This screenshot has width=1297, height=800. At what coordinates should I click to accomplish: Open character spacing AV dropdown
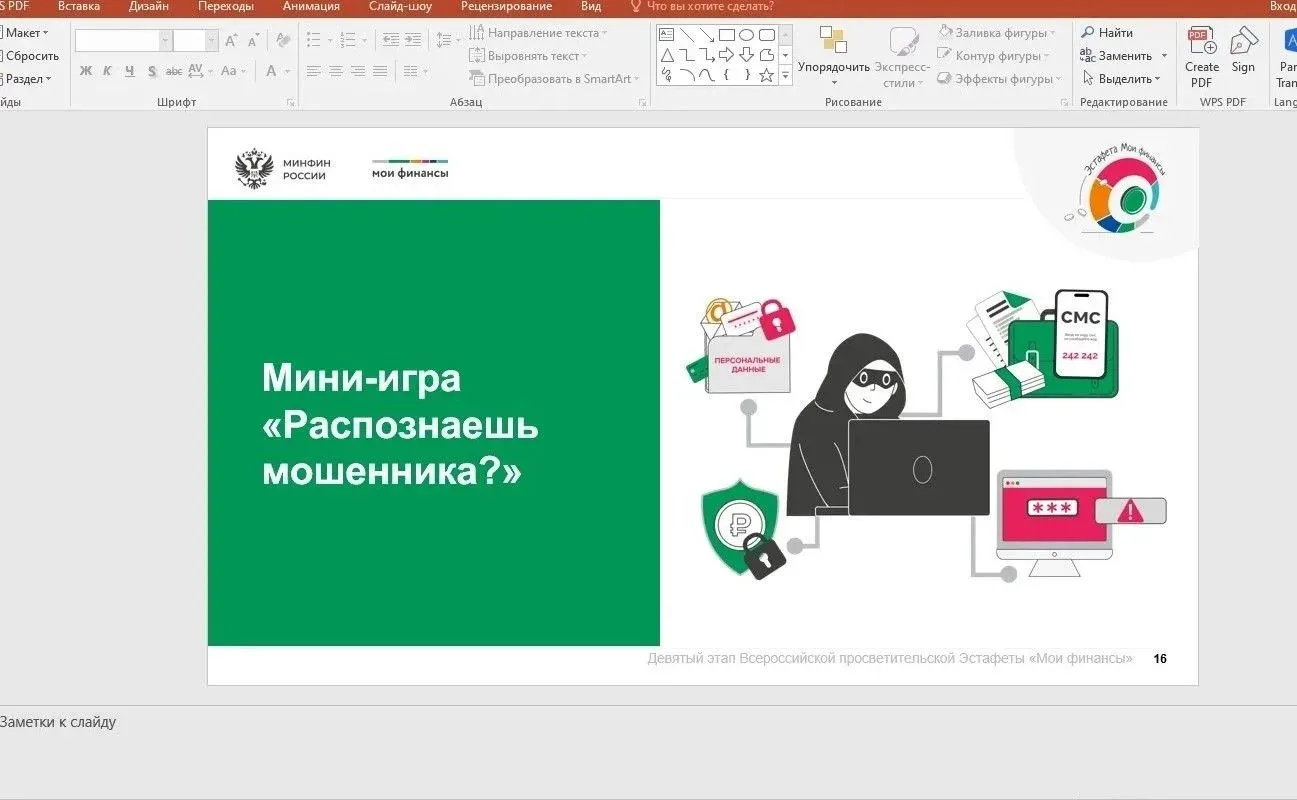pos(199,71)
